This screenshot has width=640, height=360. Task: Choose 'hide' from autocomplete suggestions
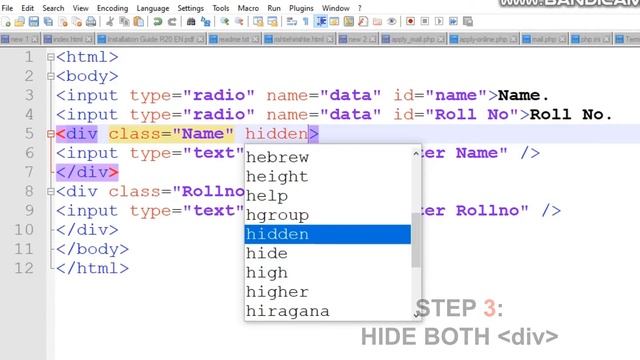[327, 253]
